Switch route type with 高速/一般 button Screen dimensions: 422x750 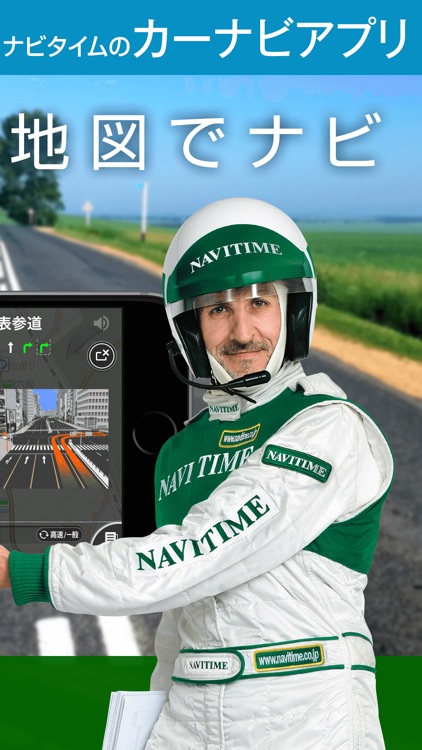pos(60,534)
